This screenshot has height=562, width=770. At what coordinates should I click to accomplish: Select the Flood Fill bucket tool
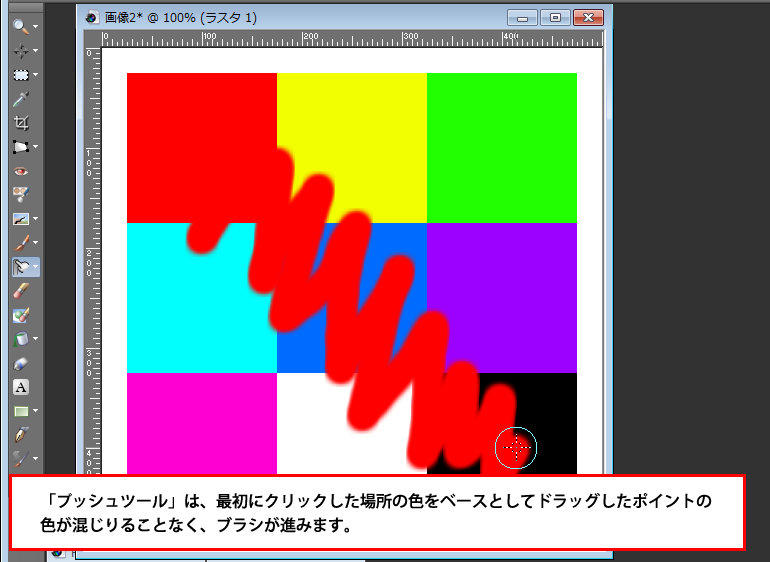pyautogui.click(x=21, y=339)
